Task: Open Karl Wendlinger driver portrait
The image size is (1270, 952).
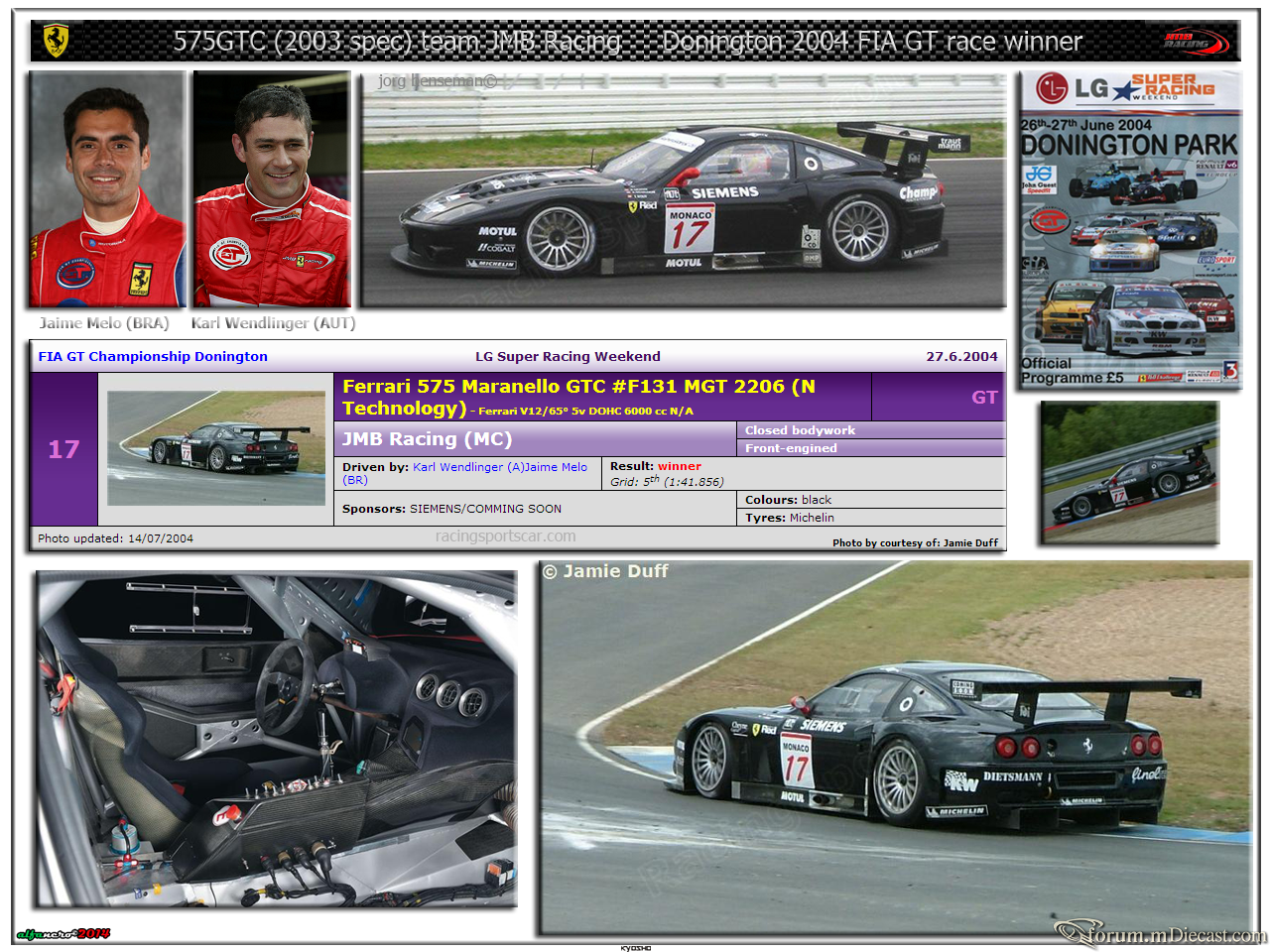Action: click(x=272, y=188)
